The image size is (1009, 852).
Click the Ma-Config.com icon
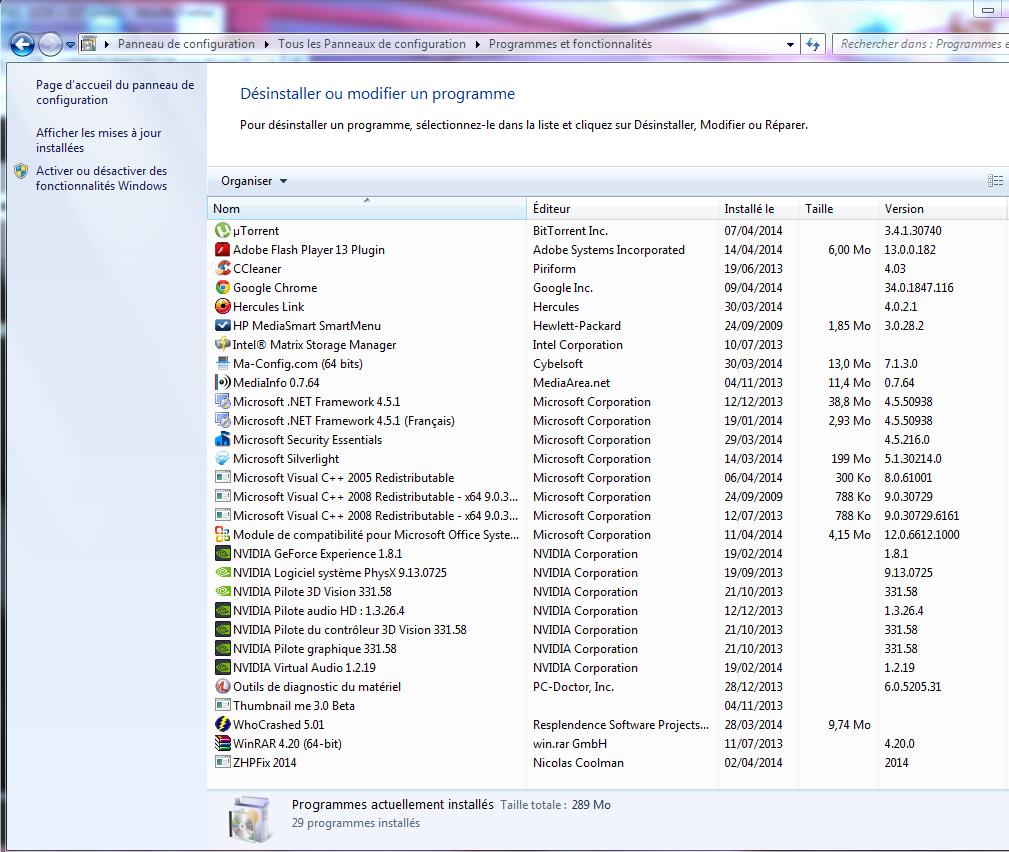tap(223, 364)
